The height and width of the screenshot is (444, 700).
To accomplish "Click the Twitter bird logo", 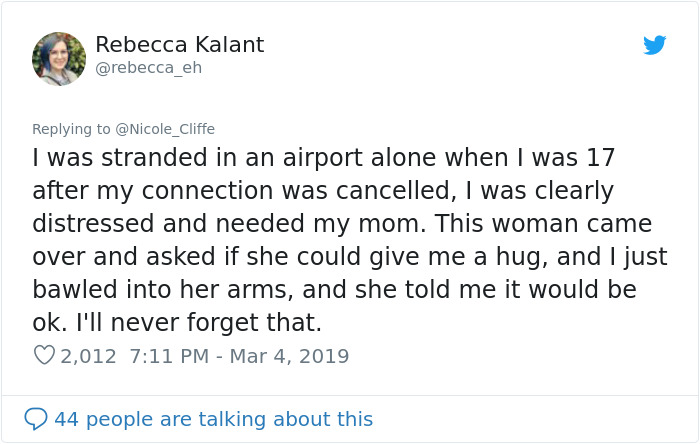I will (655, 45).
